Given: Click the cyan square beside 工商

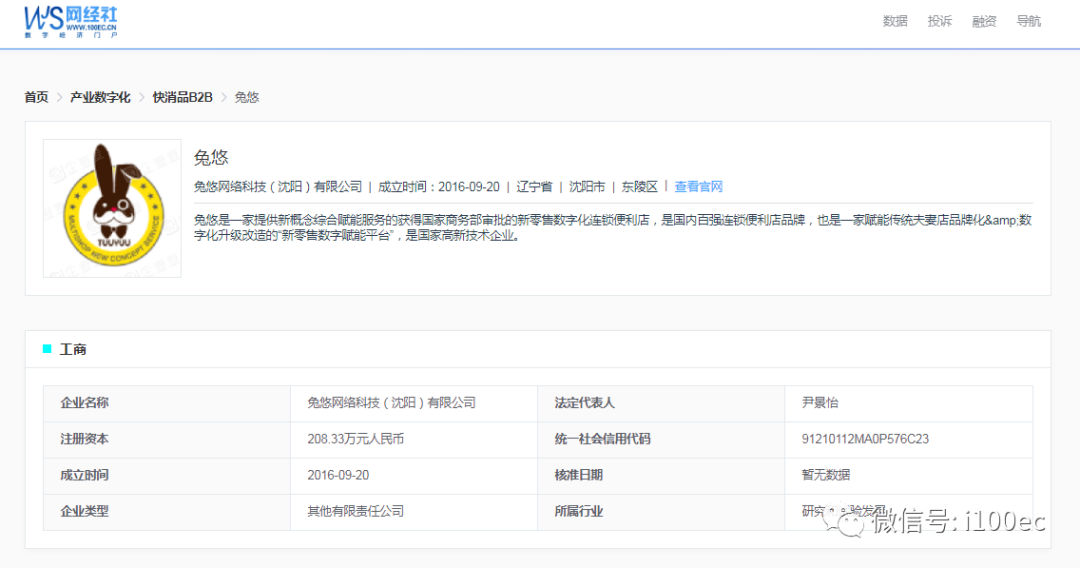Looking at the screenshot, I should click(x=47, y=349).
